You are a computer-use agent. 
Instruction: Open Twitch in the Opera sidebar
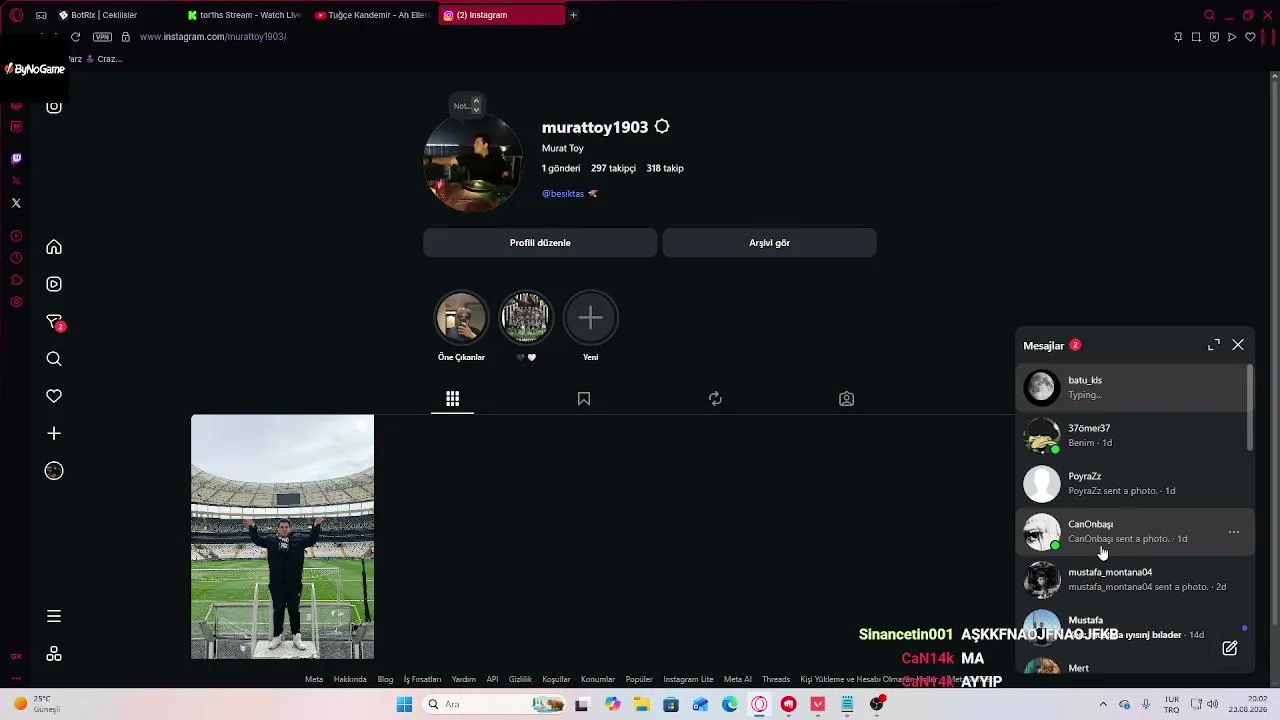[16, 158]
